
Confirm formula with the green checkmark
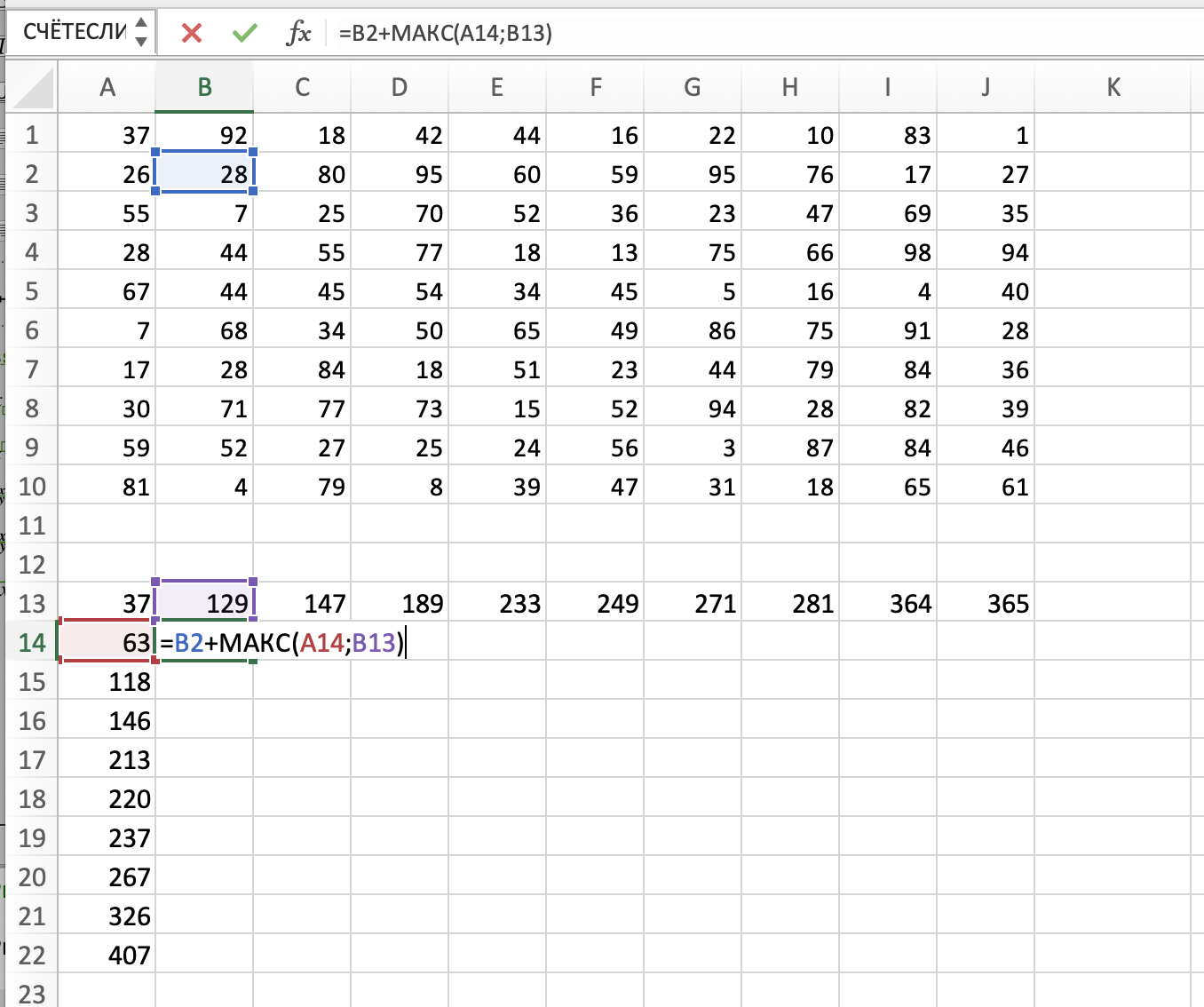[x=244, y=34]
